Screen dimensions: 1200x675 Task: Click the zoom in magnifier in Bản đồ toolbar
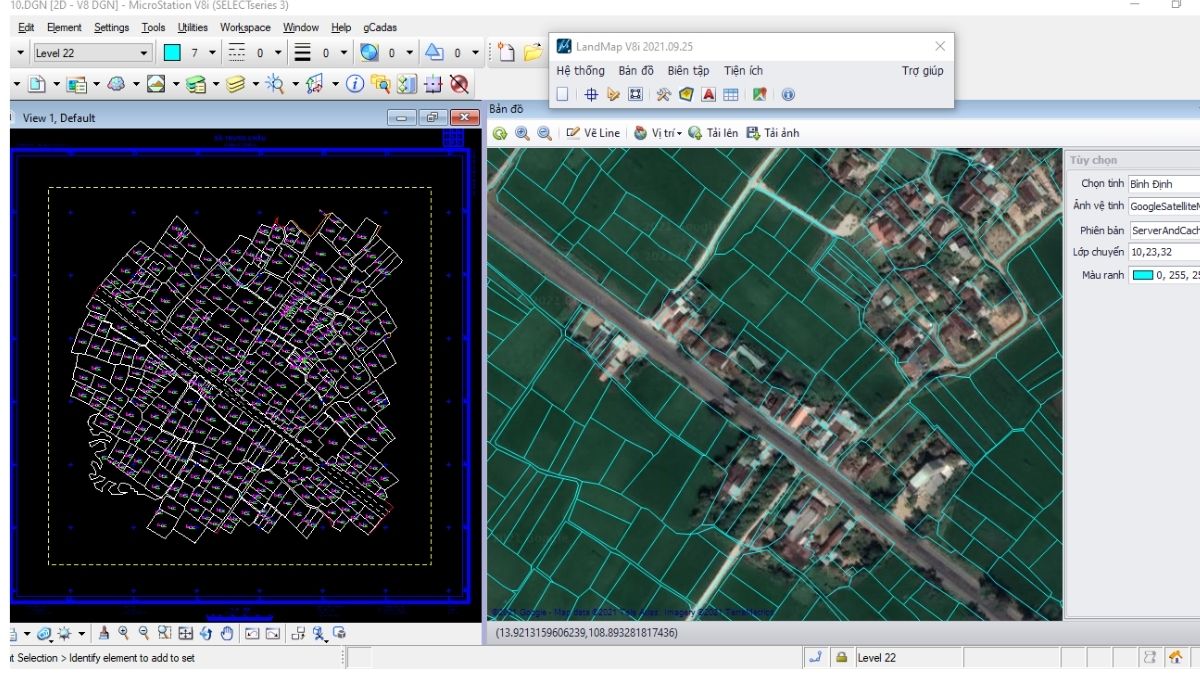(x=522, y=133)
